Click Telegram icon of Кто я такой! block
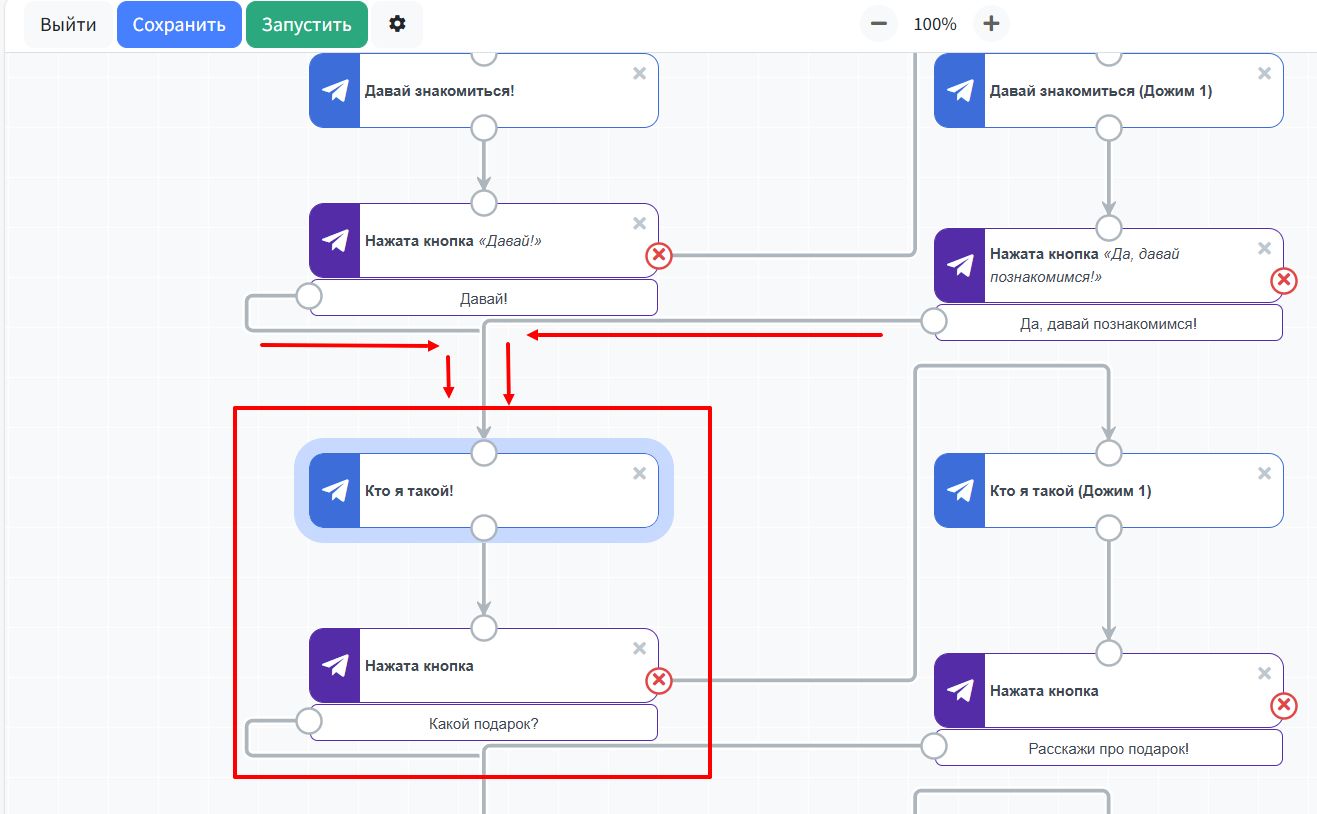Viewport: 1317px width, 814px height. click(335, 491)
